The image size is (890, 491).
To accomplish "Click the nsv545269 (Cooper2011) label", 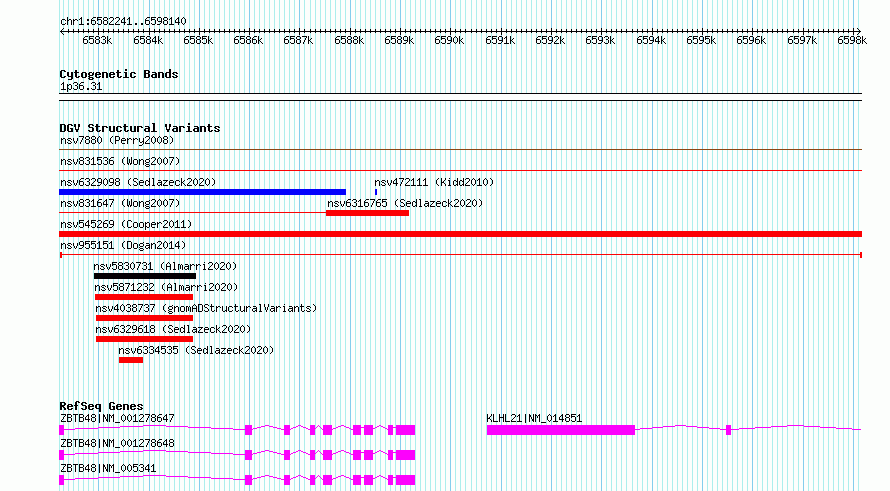I will 126,224.
